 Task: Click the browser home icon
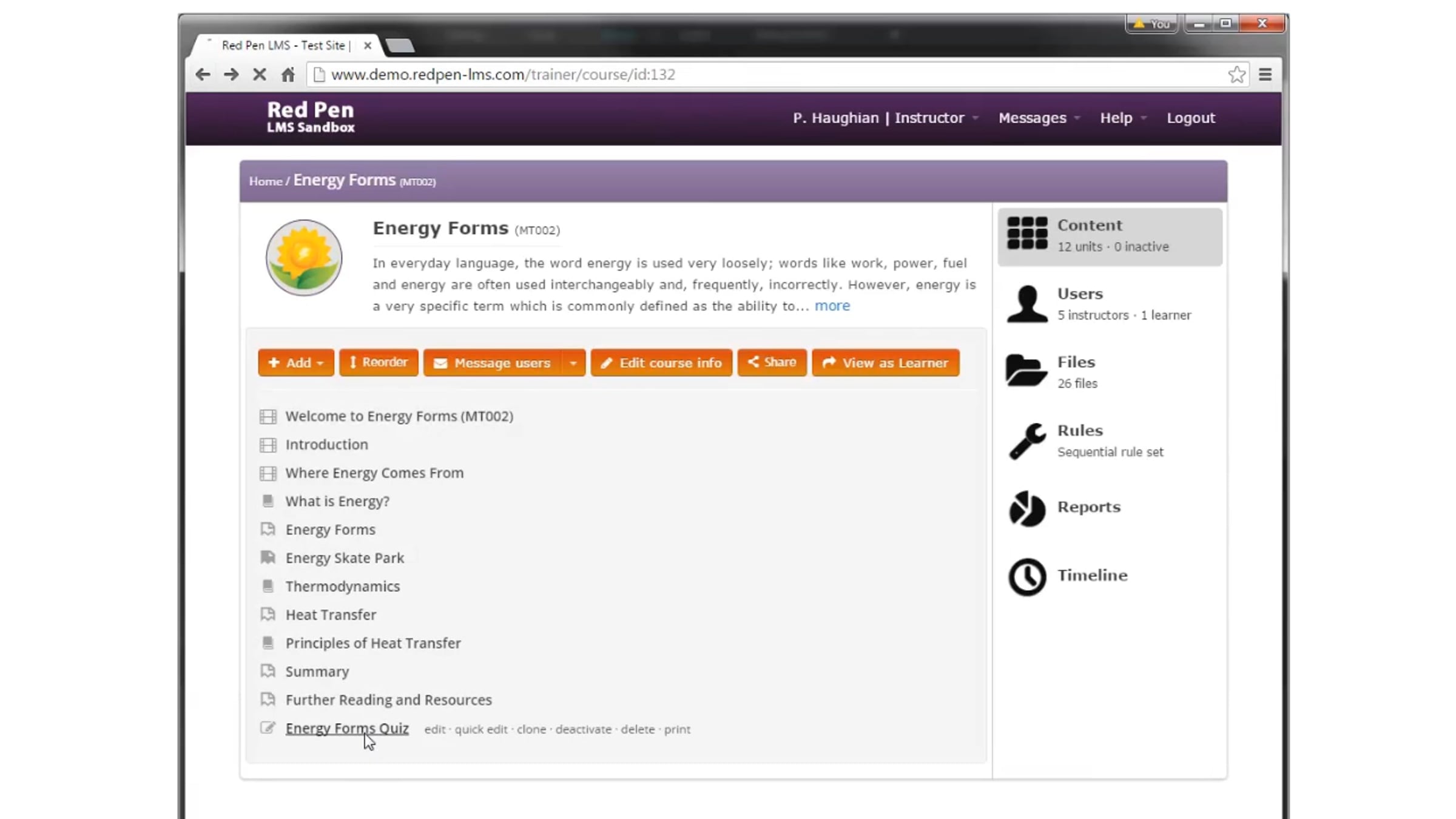point(288,75)
